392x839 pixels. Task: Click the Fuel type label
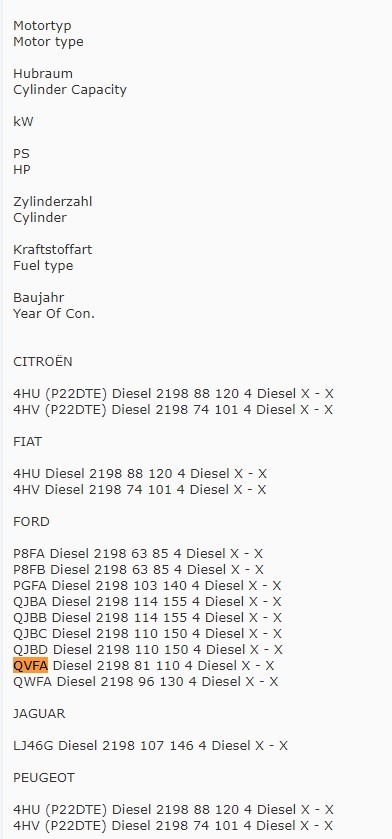[x=43, y=266]
